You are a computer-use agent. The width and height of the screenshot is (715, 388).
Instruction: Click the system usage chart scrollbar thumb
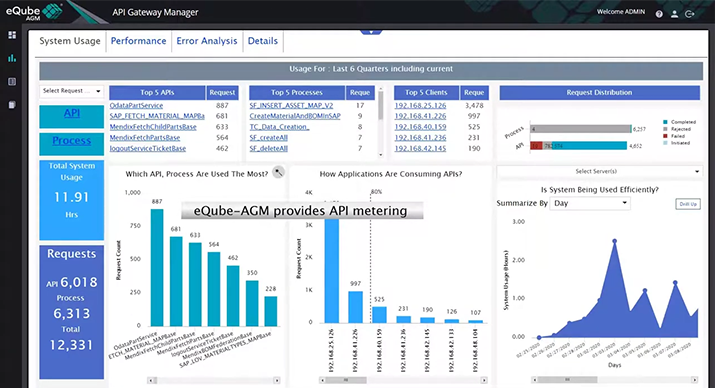(567, 380)
